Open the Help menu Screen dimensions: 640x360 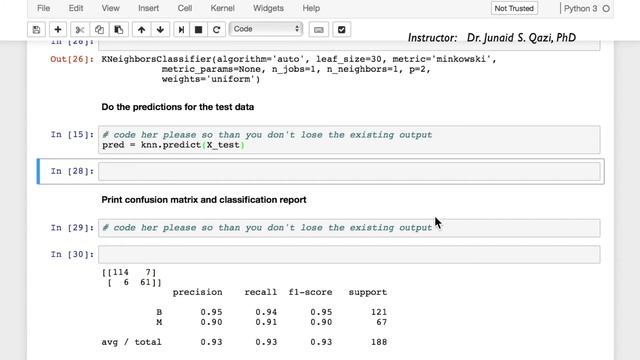tap(311, 8)
